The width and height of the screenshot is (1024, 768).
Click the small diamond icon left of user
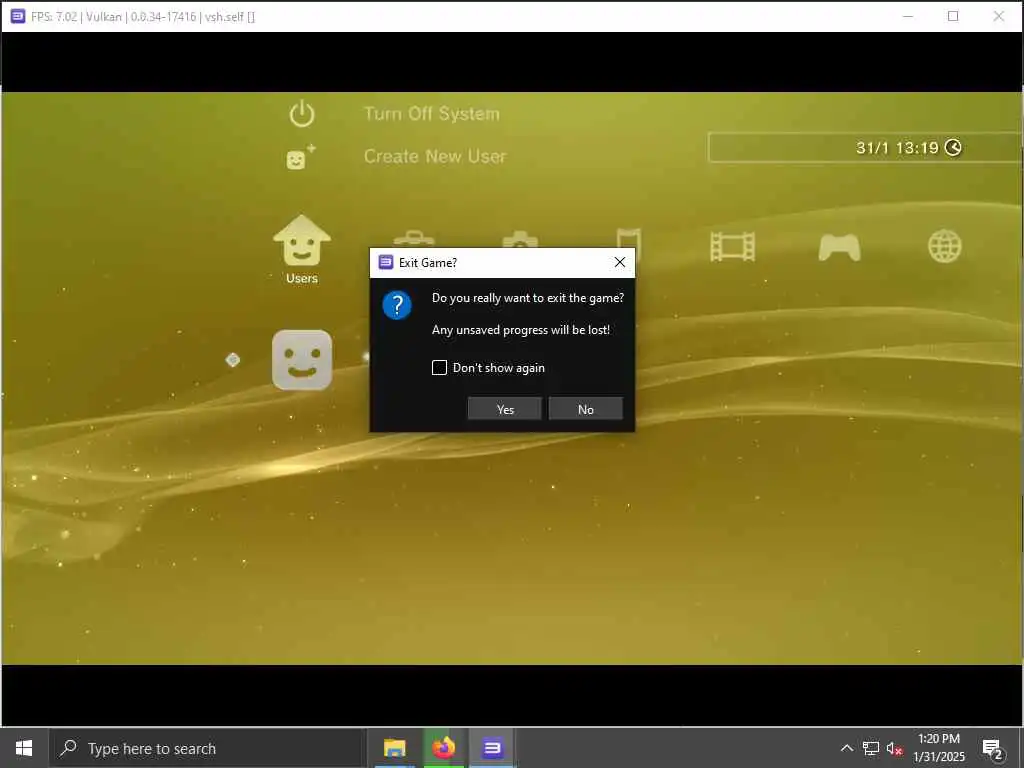tap(232, 360)
